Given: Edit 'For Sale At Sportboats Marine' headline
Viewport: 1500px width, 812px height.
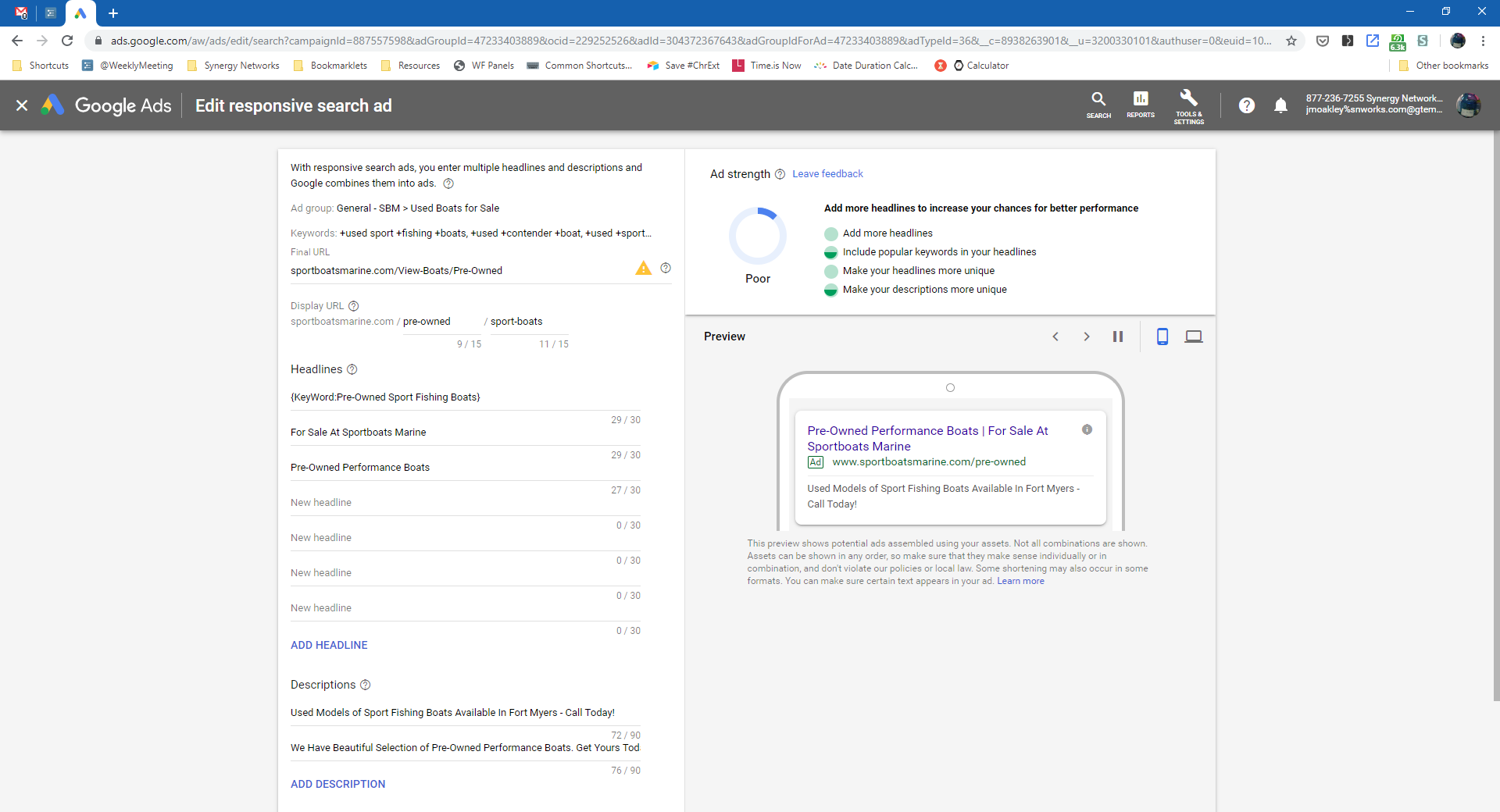Looking at the screenshot, I should 466,433.
